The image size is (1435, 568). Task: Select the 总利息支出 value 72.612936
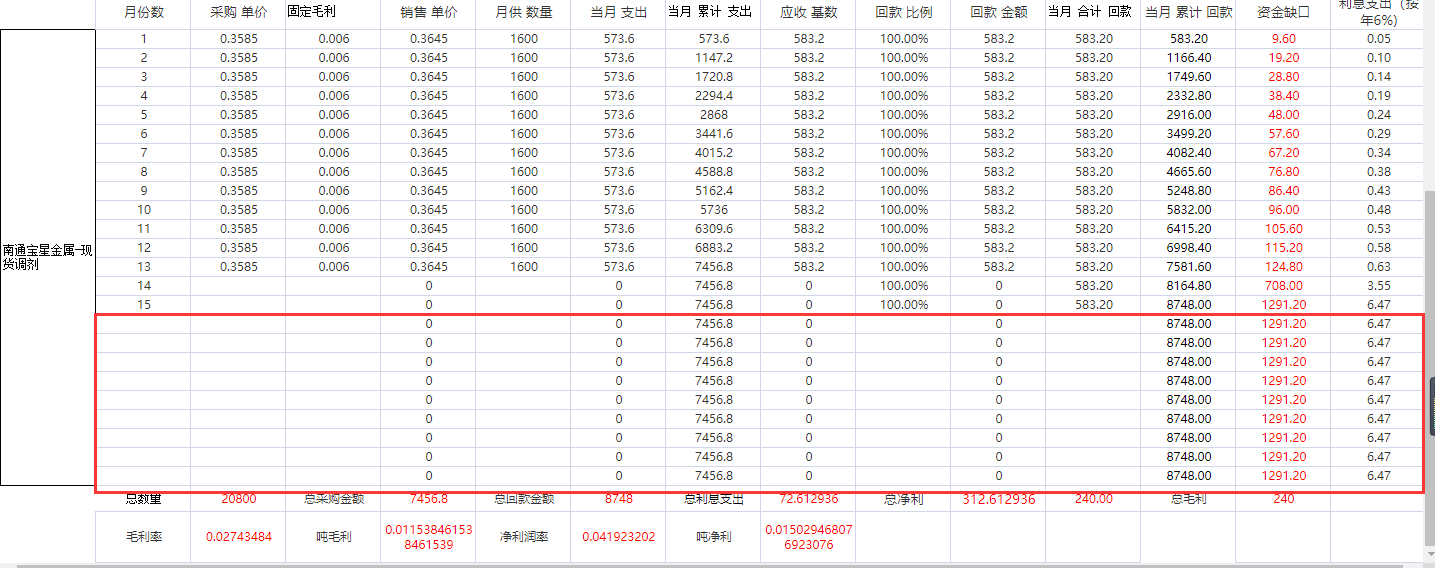(808, 499)
